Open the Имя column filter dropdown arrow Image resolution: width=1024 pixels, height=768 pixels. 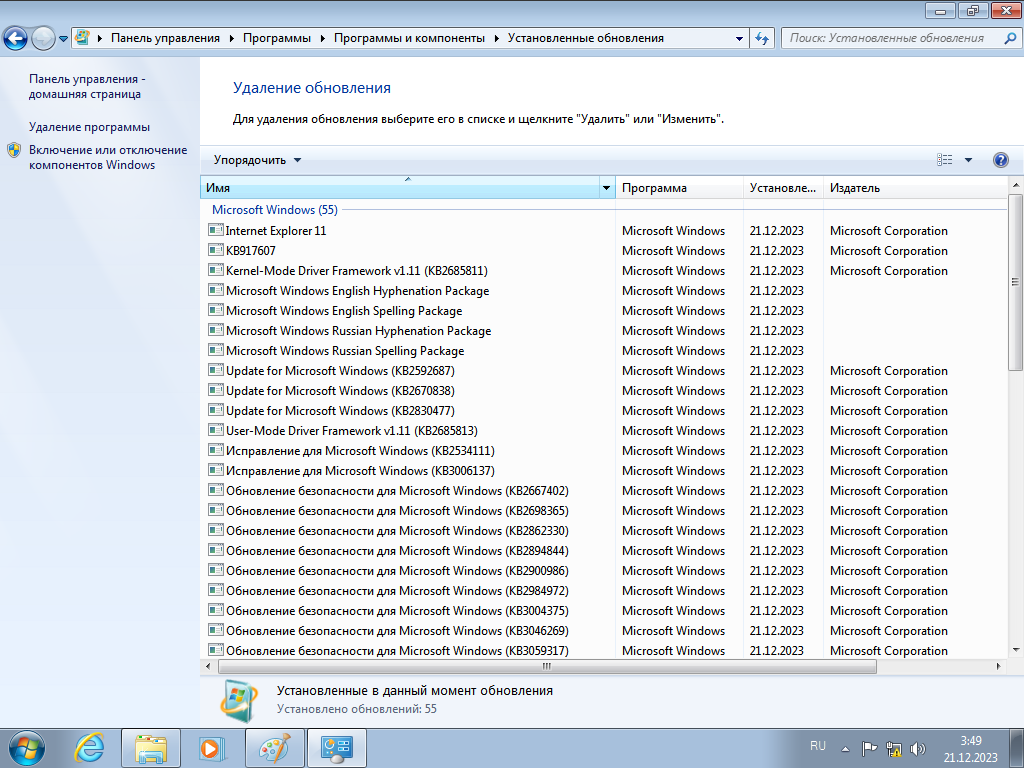coord(606,188)
